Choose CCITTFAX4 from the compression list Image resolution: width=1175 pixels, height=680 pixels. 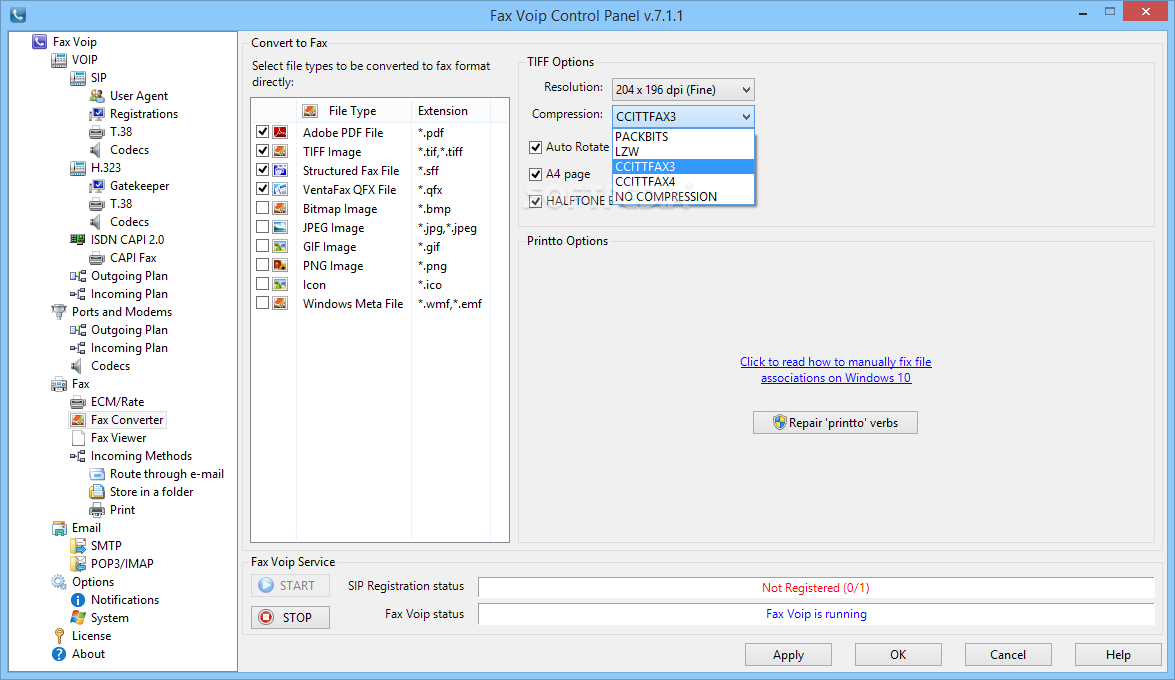(x=683, y=181)
